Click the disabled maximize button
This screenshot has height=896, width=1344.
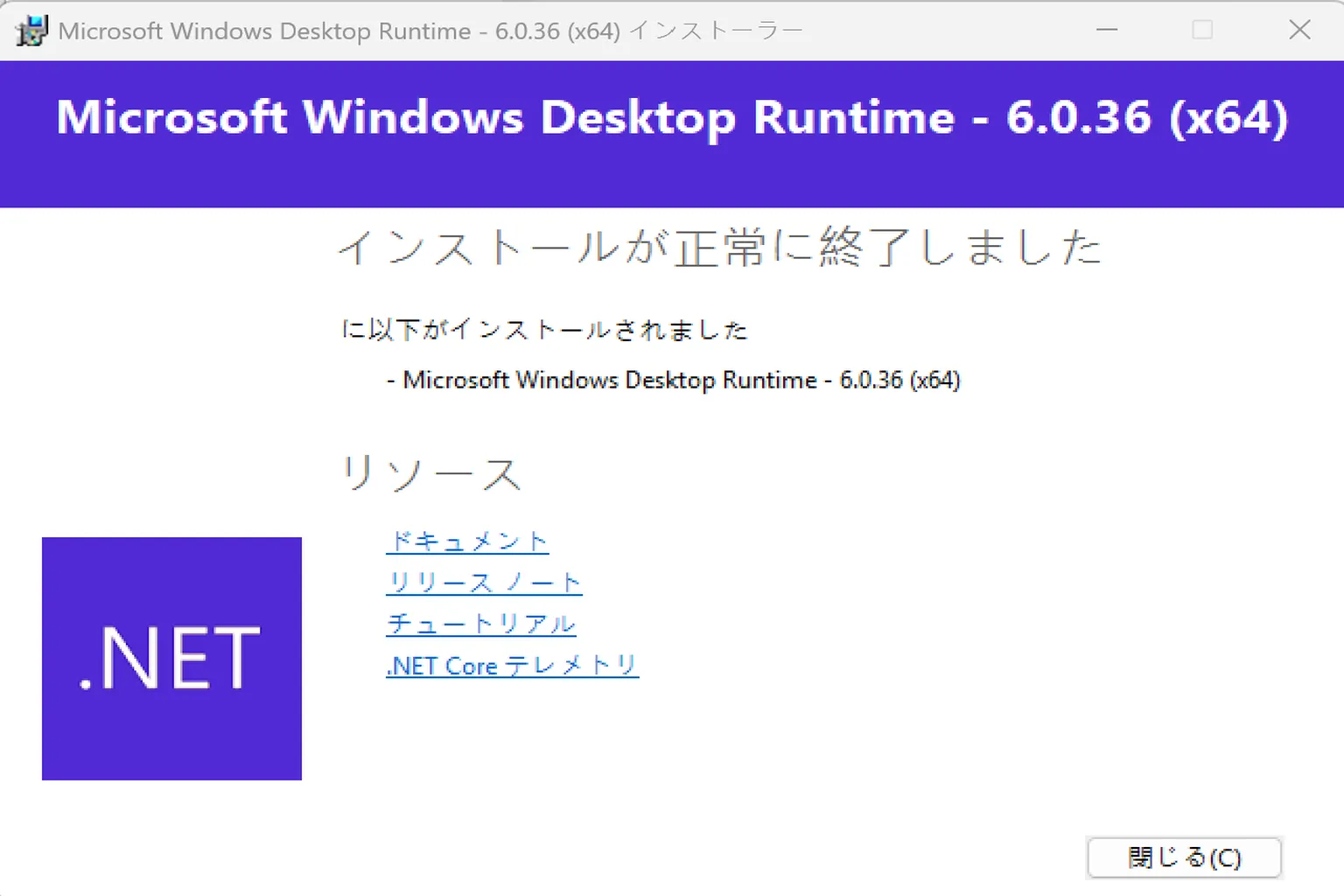click(1202, 30)
